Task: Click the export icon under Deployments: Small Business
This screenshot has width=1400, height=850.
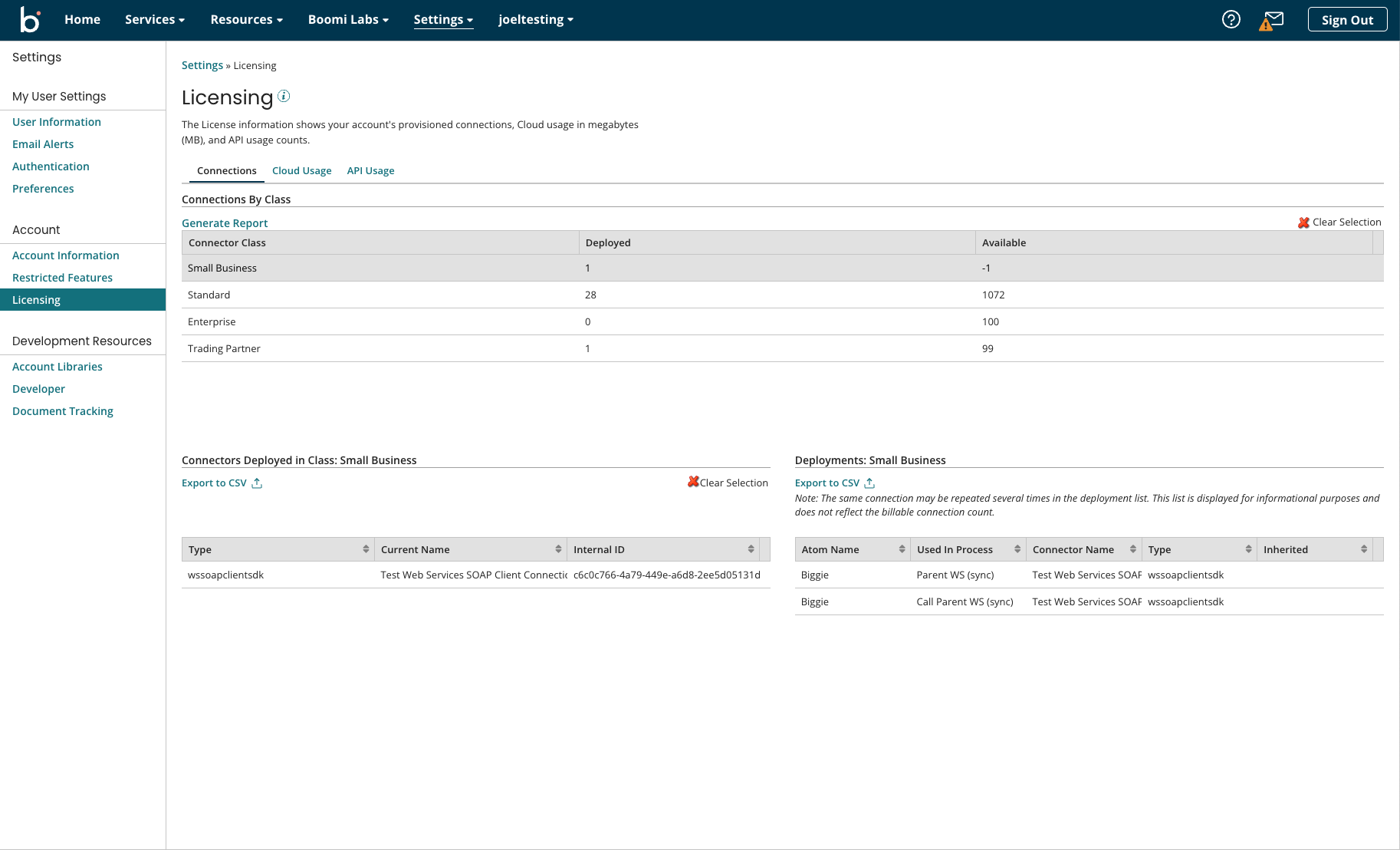Action: (869, 483)
